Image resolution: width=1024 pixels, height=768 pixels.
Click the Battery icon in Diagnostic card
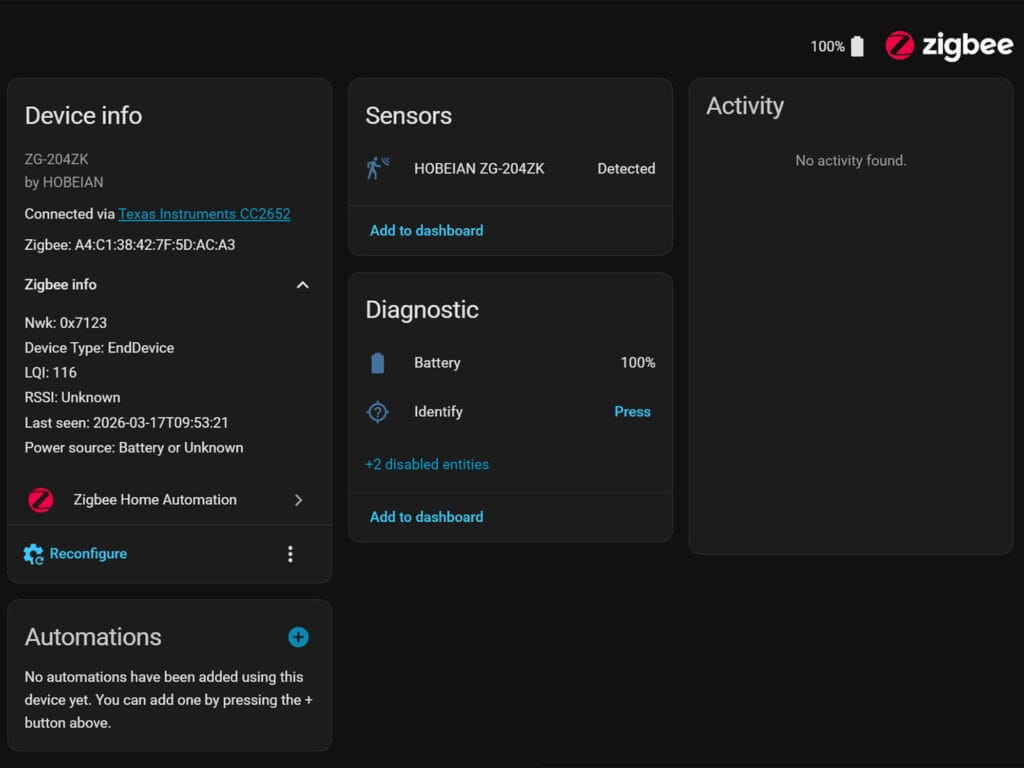coord(377,363)
